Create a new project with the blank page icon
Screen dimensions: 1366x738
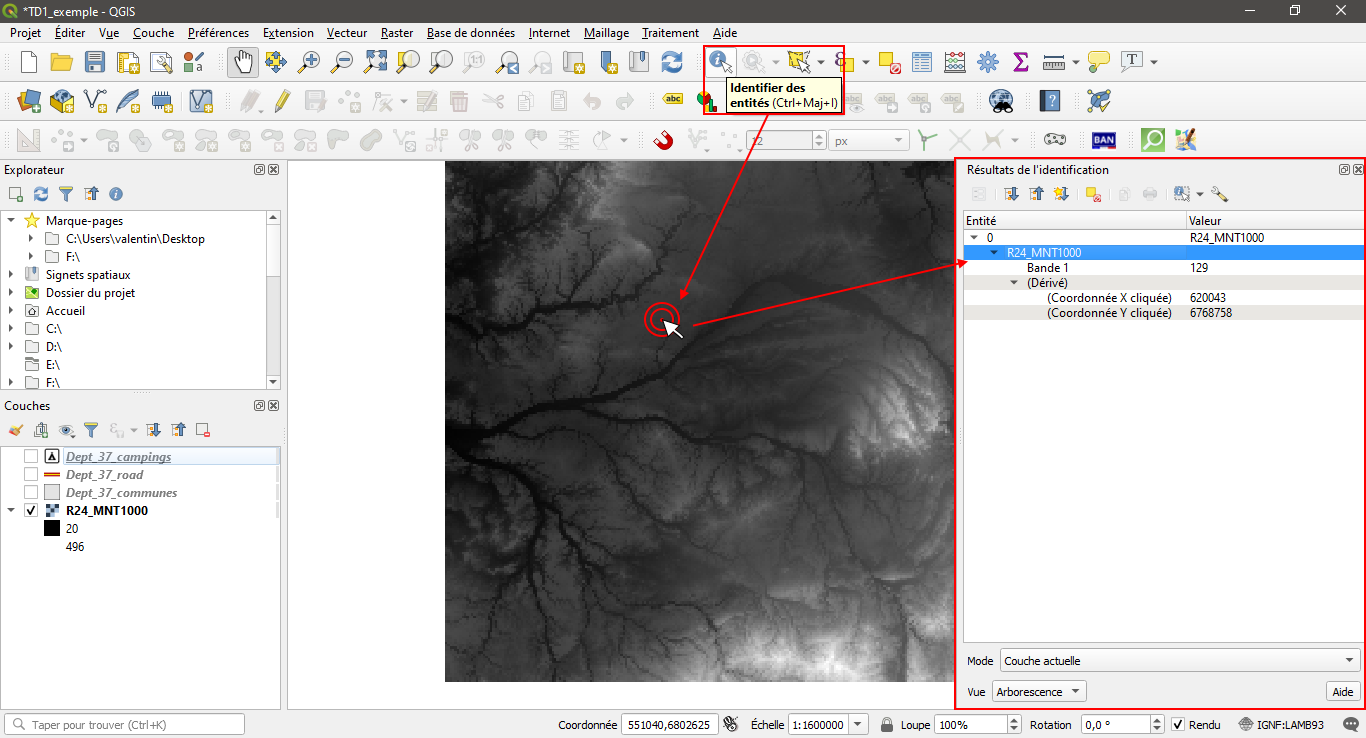point(29,62)
